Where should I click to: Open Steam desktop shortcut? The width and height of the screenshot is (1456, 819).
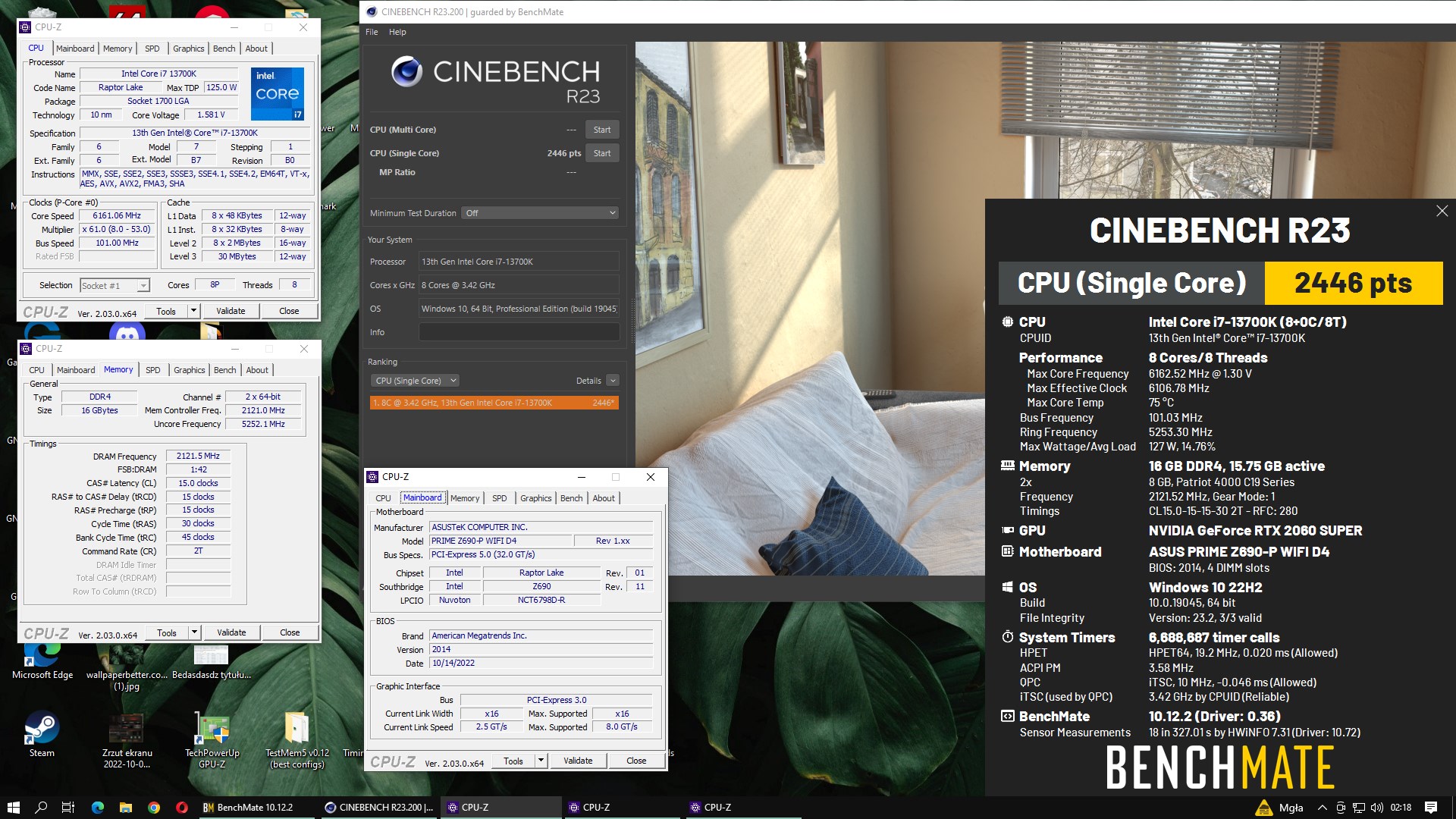coord(42,730)
